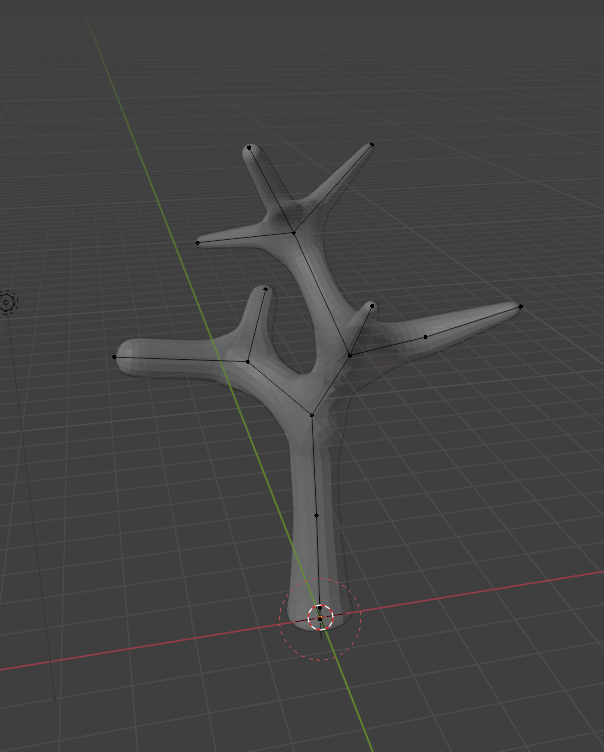Screen dimensions: 604x752
Task: Pick the tip vertex of the left upward twig
Action: pos(265,289)
